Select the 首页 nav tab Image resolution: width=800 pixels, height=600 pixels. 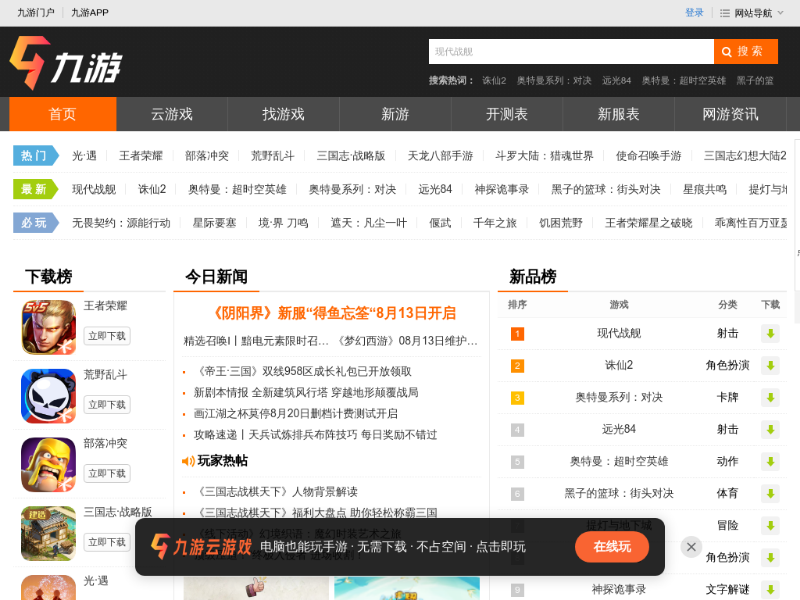coord(63,114)
